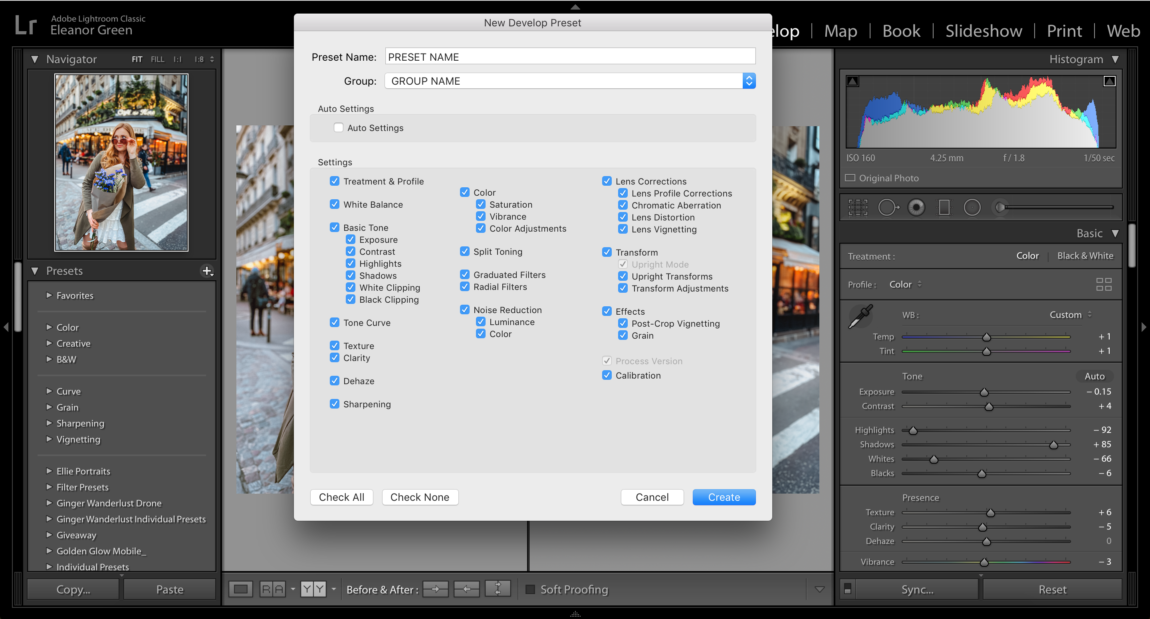Toggle the Soft Proofing checkbox
Screen dimensions: 1150x619
click(x=530, y=589)
